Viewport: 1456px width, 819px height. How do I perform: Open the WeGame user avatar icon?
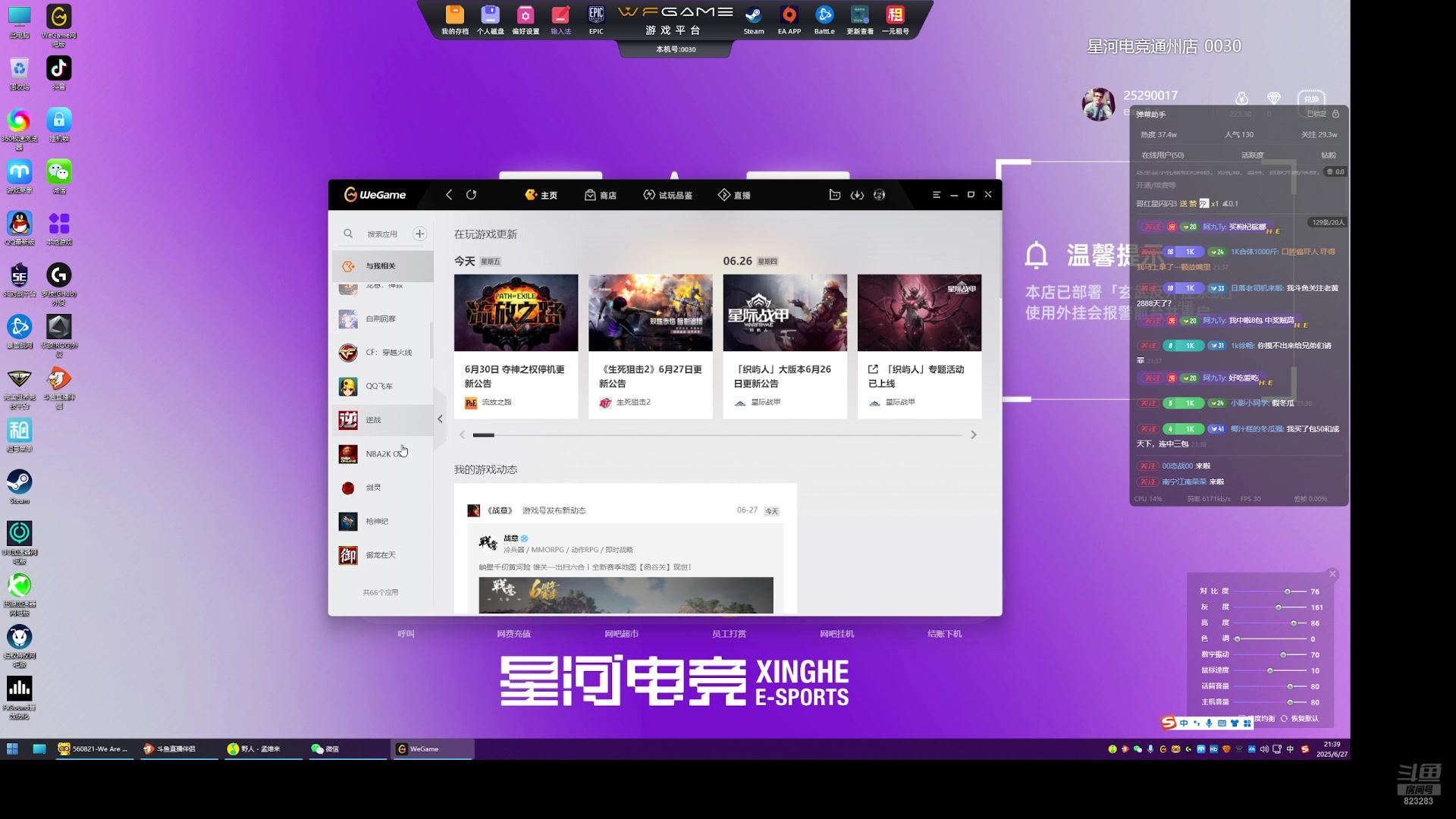coord(879,195)
